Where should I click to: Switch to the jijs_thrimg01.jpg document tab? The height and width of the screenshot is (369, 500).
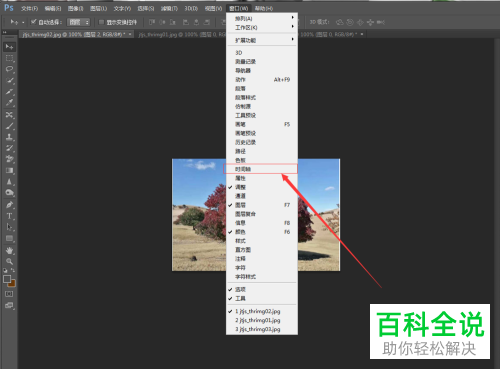pyautogui.click(x=182, y=34)
